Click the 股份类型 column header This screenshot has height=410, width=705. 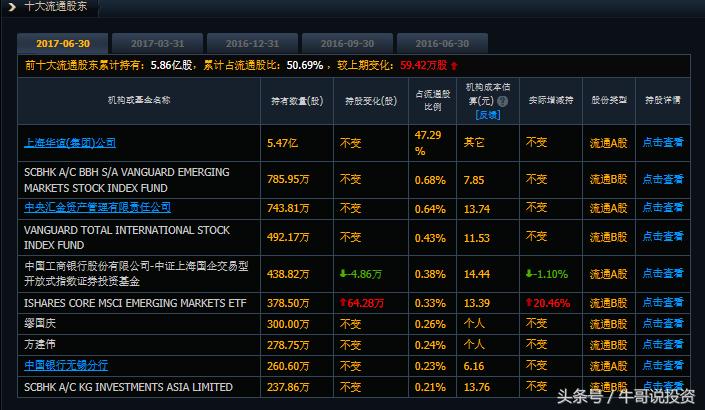(x=609, y=100)
